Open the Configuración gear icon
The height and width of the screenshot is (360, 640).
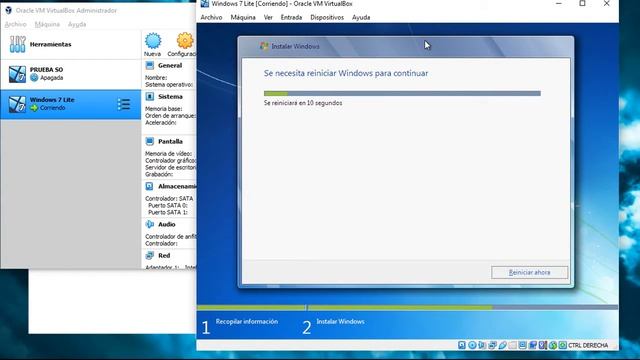185,40
